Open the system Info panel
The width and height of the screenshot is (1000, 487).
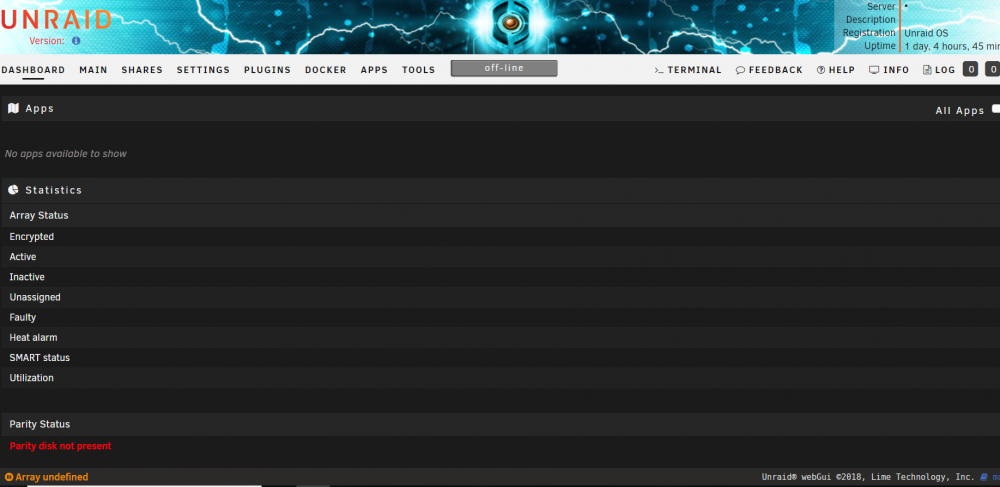click(x=889, y=70)
